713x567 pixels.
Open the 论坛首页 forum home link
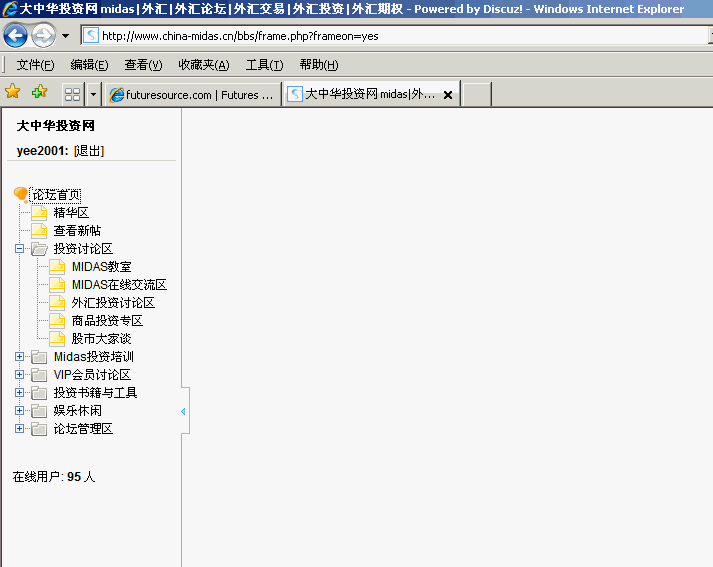click(x=56, y=195)
